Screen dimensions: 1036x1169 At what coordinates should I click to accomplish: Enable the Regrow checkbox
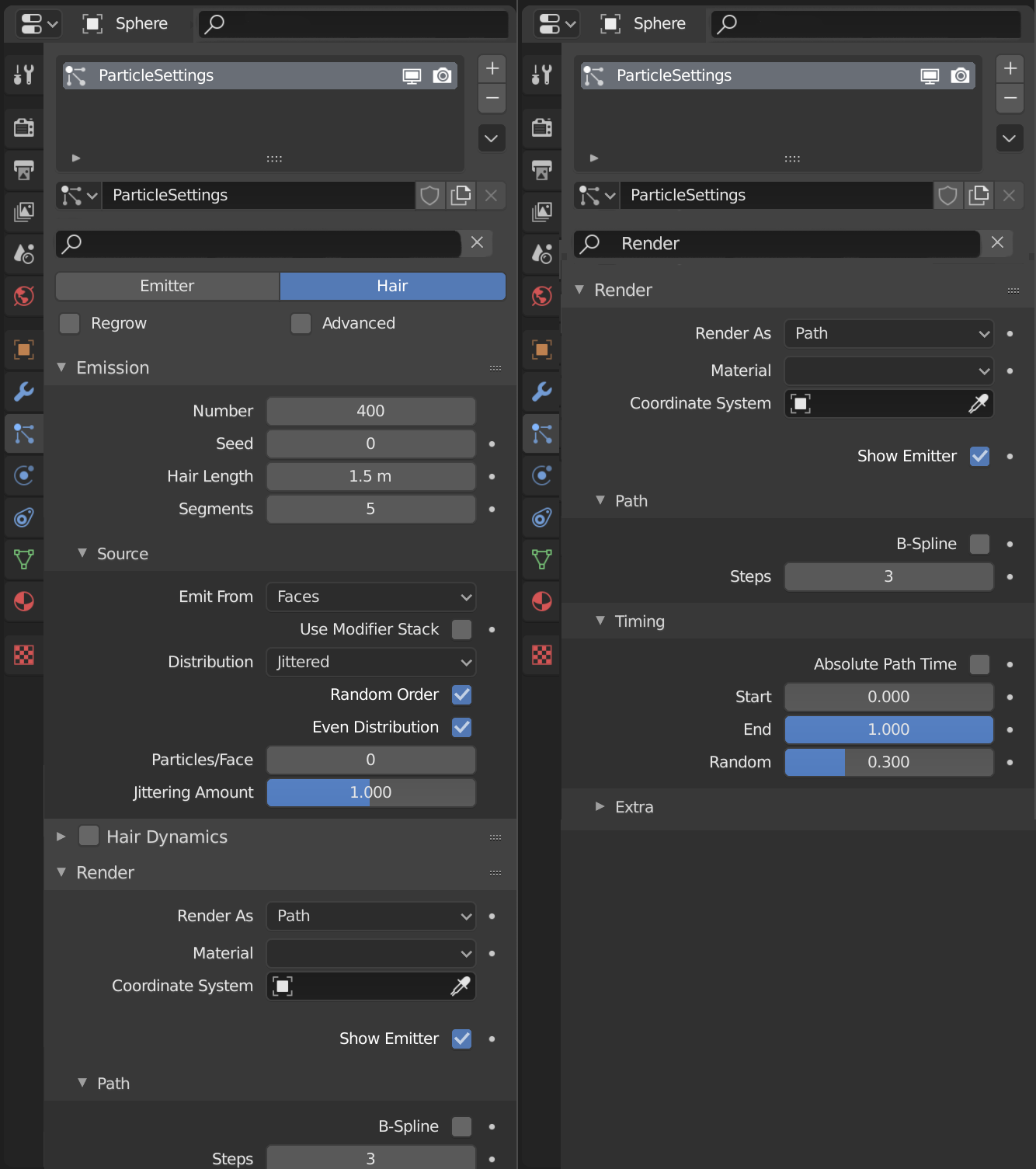pyautogui.click(x=70, y=323)
